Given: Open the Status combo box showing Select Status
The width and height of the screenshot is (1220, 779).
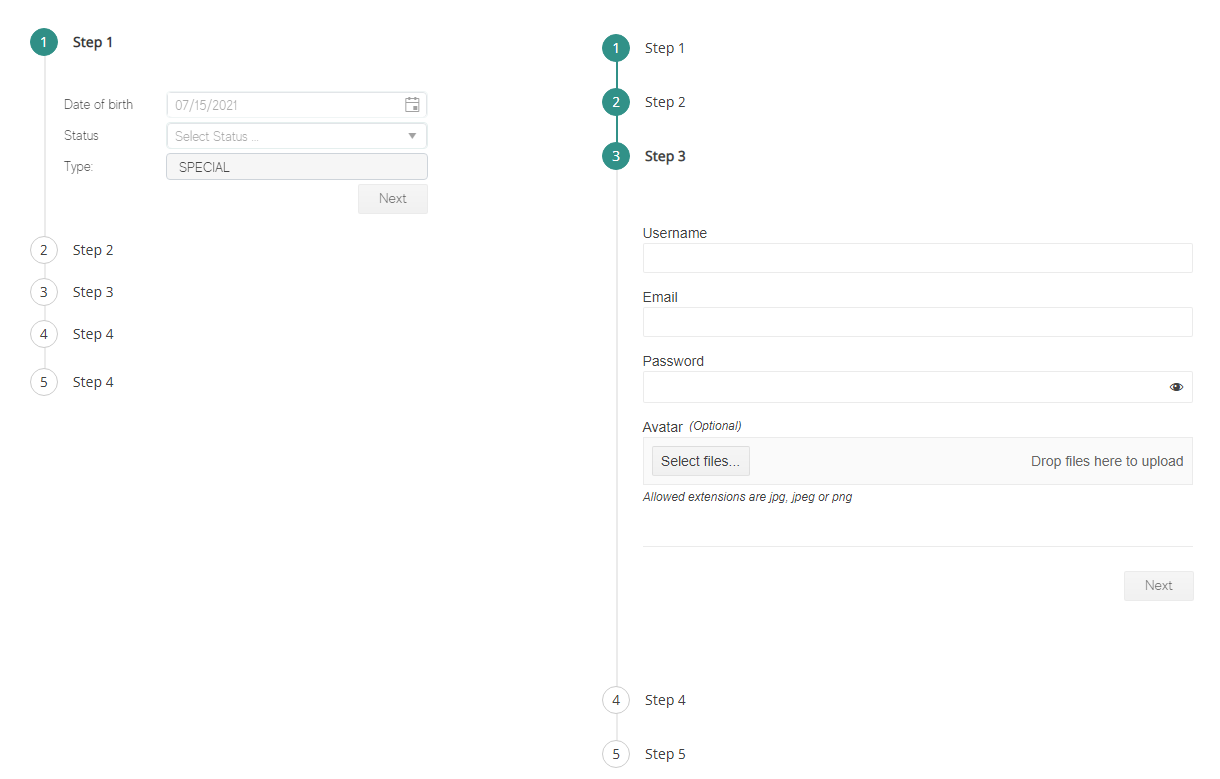Looking at the screenshot, I should (285, 136).
